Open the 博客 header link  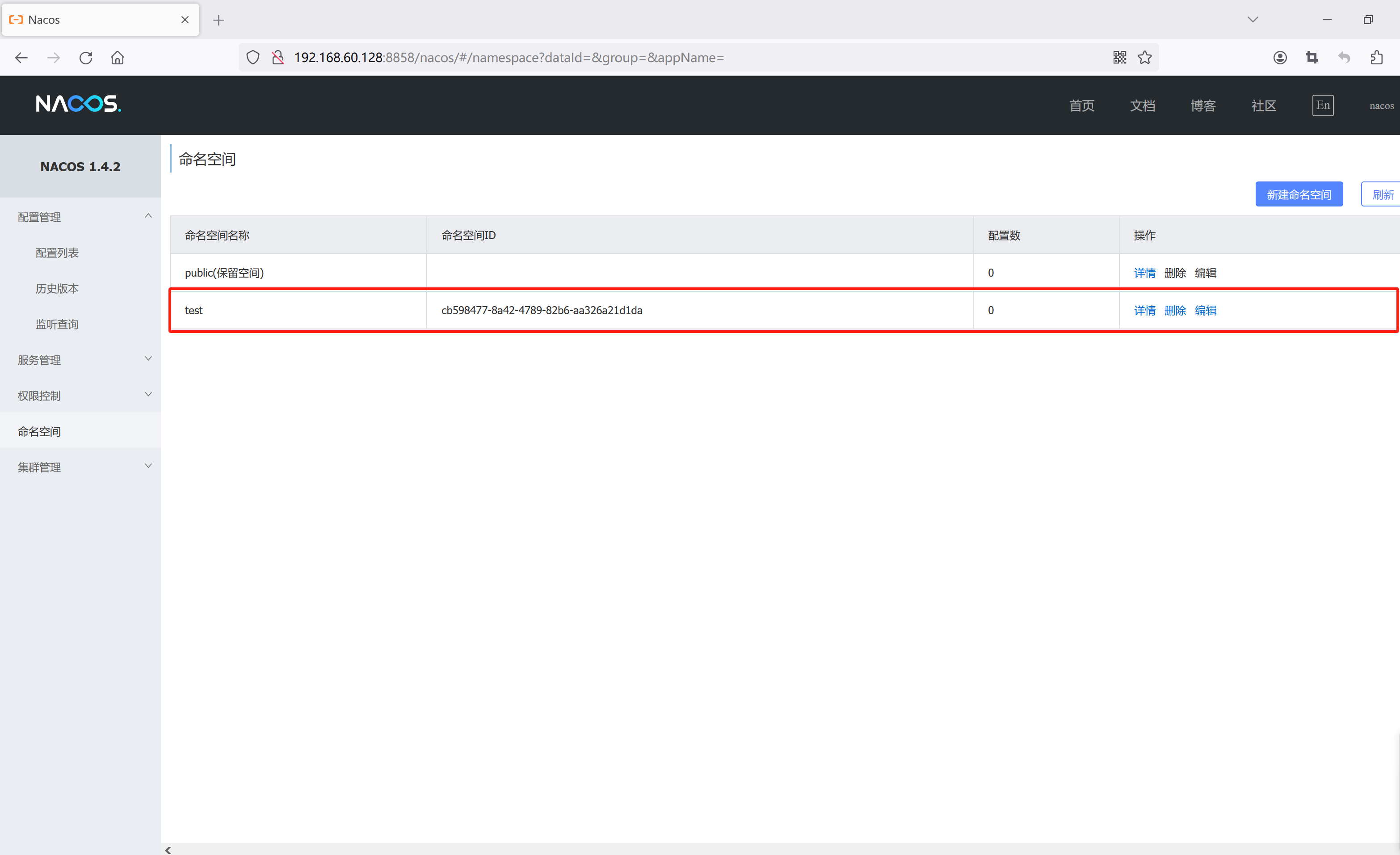coord(1203,105)
